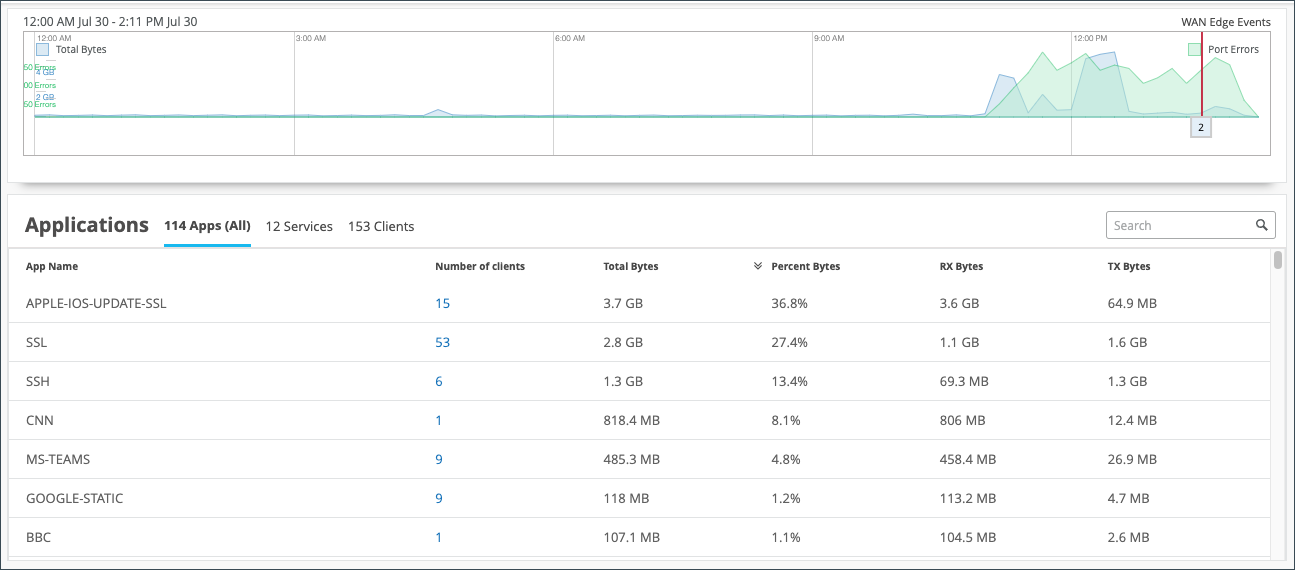Click the sort arrow beside Percent Bytes

758,267
